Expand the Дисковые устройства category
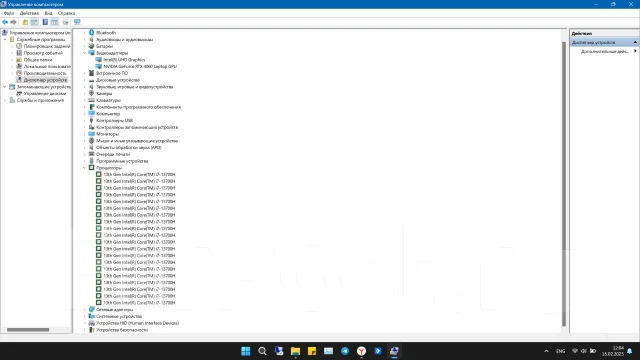This screenshot has height=360, width=640. coord(84,80)
